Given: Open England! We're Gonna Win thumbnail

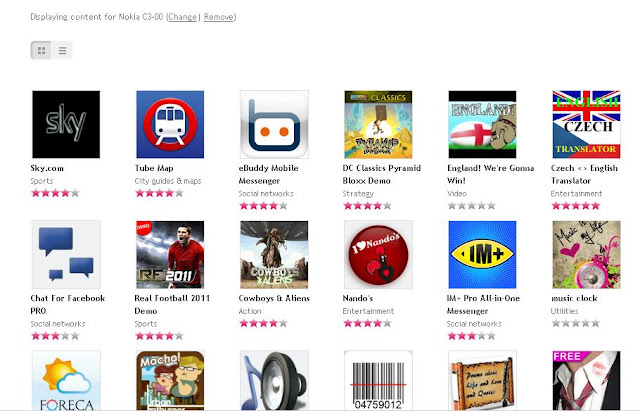Looking at the screenshot, I should [482, 124].
